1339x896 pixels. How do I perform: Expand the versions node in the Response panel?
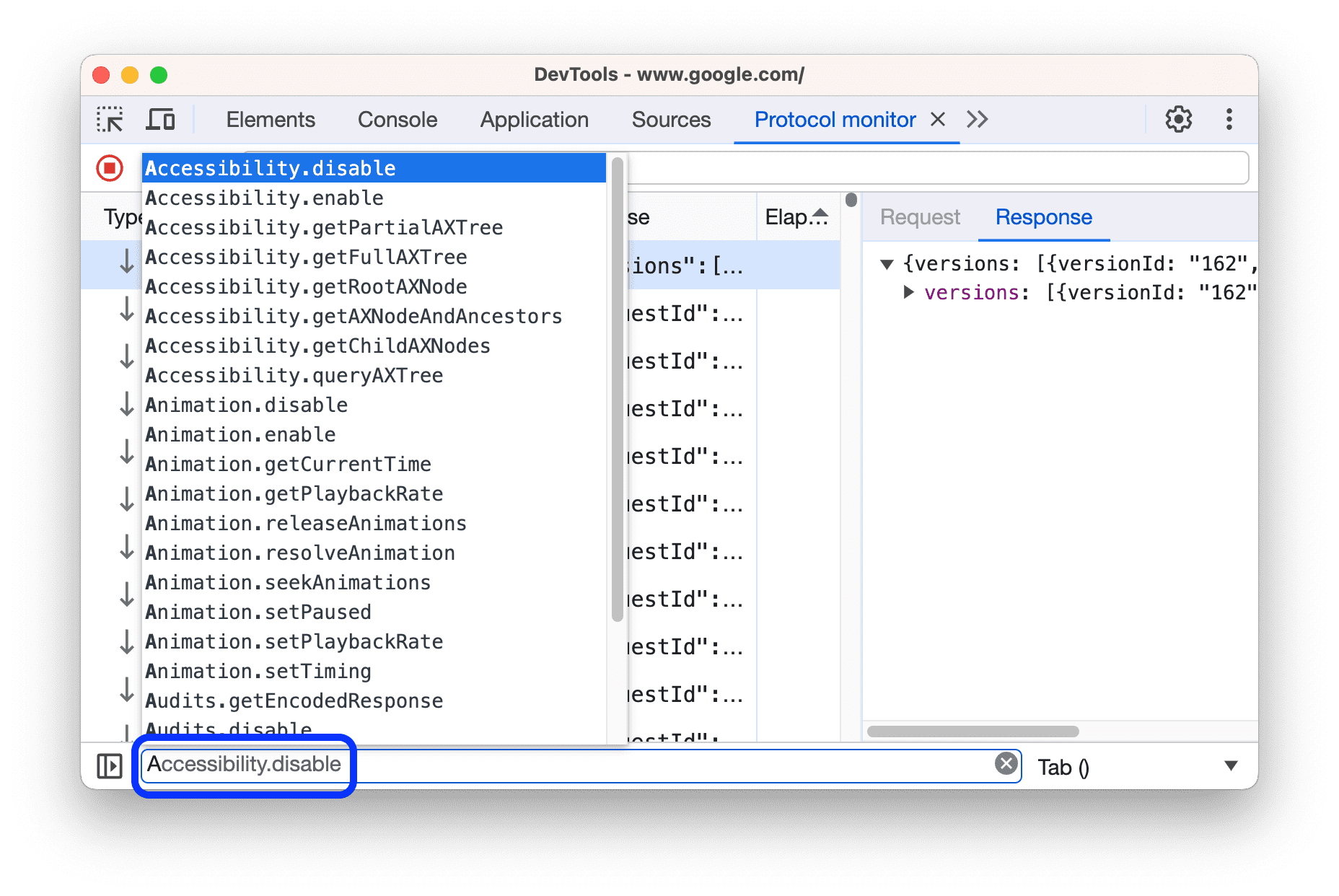click(x=908, y=292)
